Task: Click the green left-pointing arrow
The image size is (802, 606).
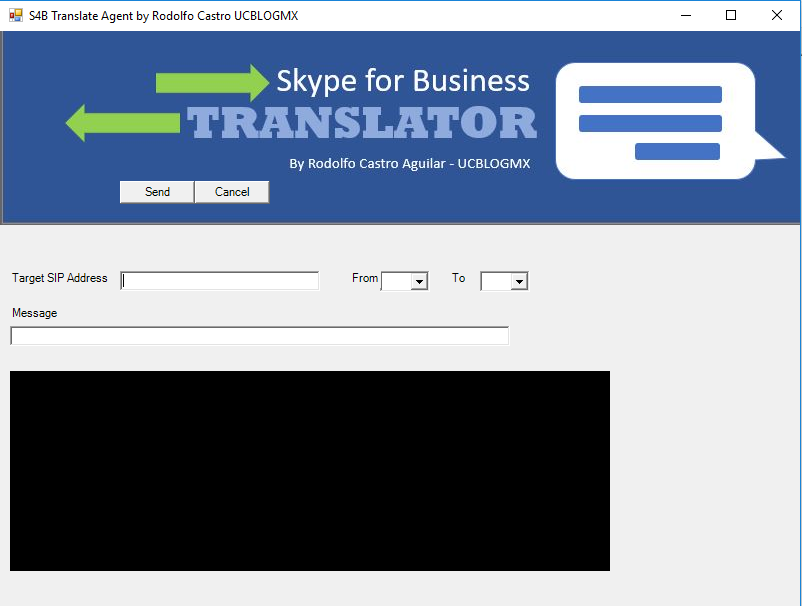Action: [122, 123]
